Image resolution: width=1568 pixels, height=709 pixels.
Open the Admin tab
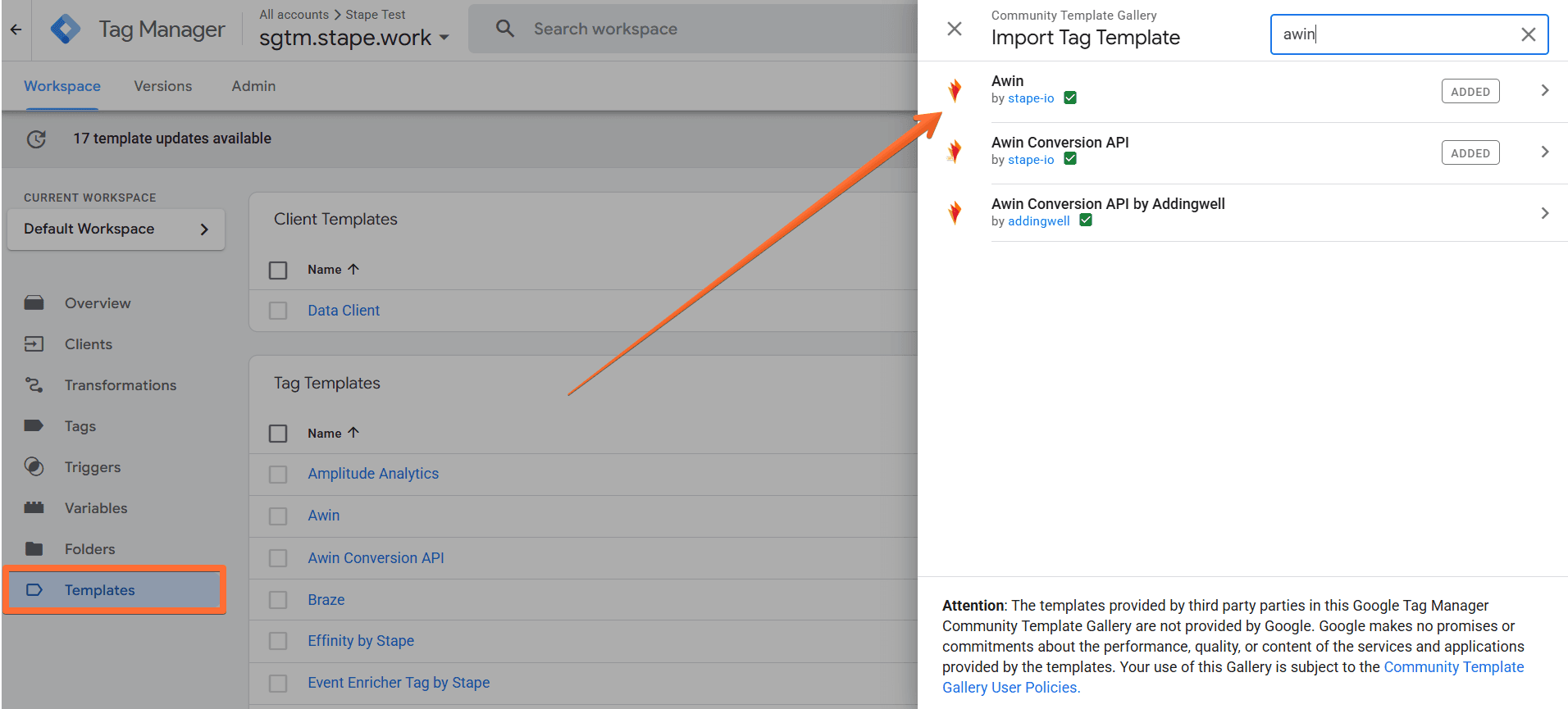(253, 86)
